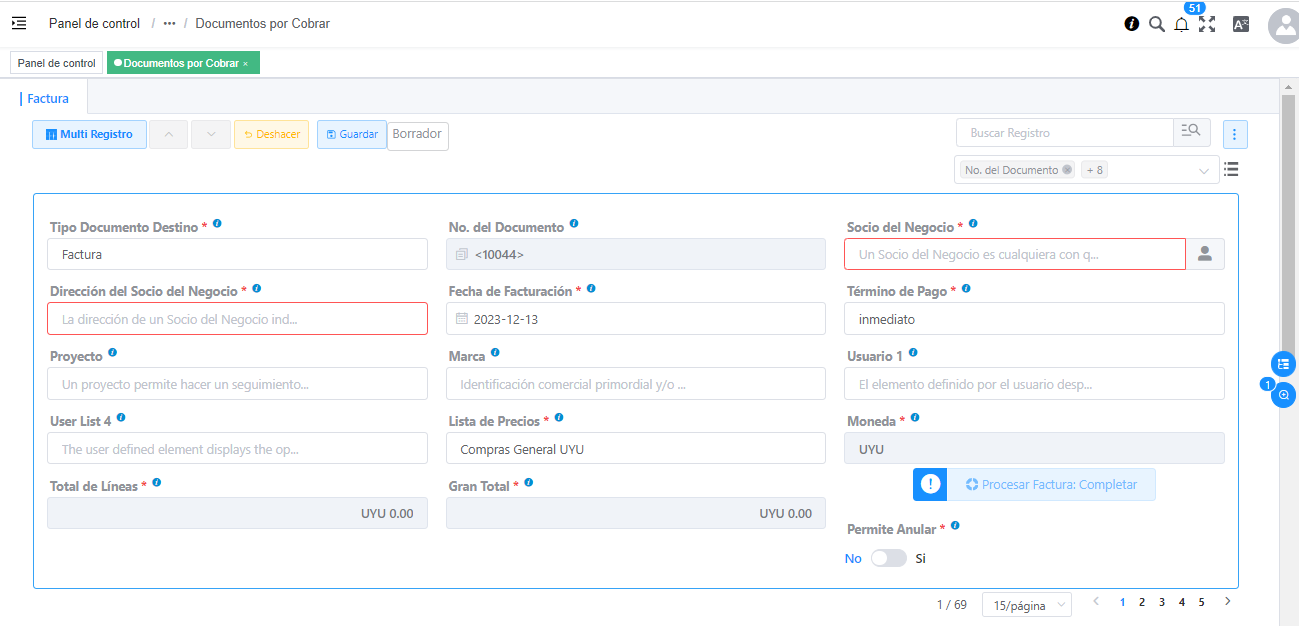Open the language translate icon
Viewport: 1299px width, 626px height.
1240,24
